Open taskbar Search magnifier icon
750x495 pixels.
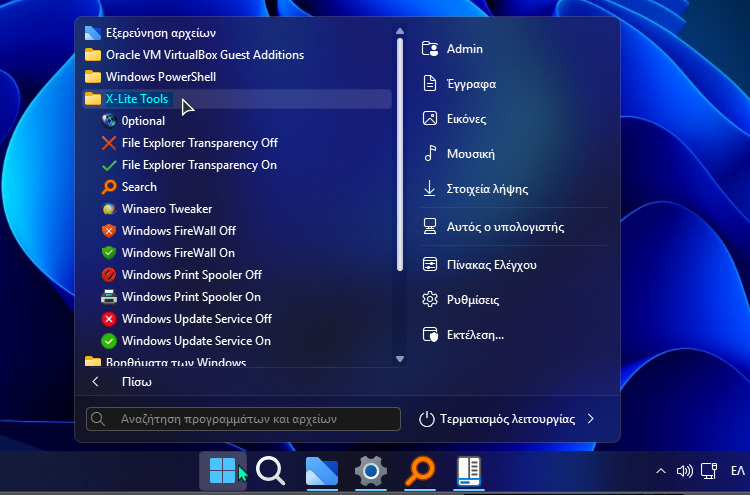(271, 471)
